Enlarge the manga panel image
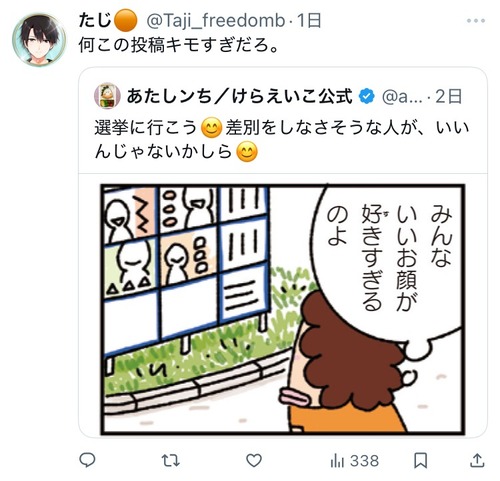The height and width of the screenshot is (481, 500). pyautogui.click(x=283, y=309)
